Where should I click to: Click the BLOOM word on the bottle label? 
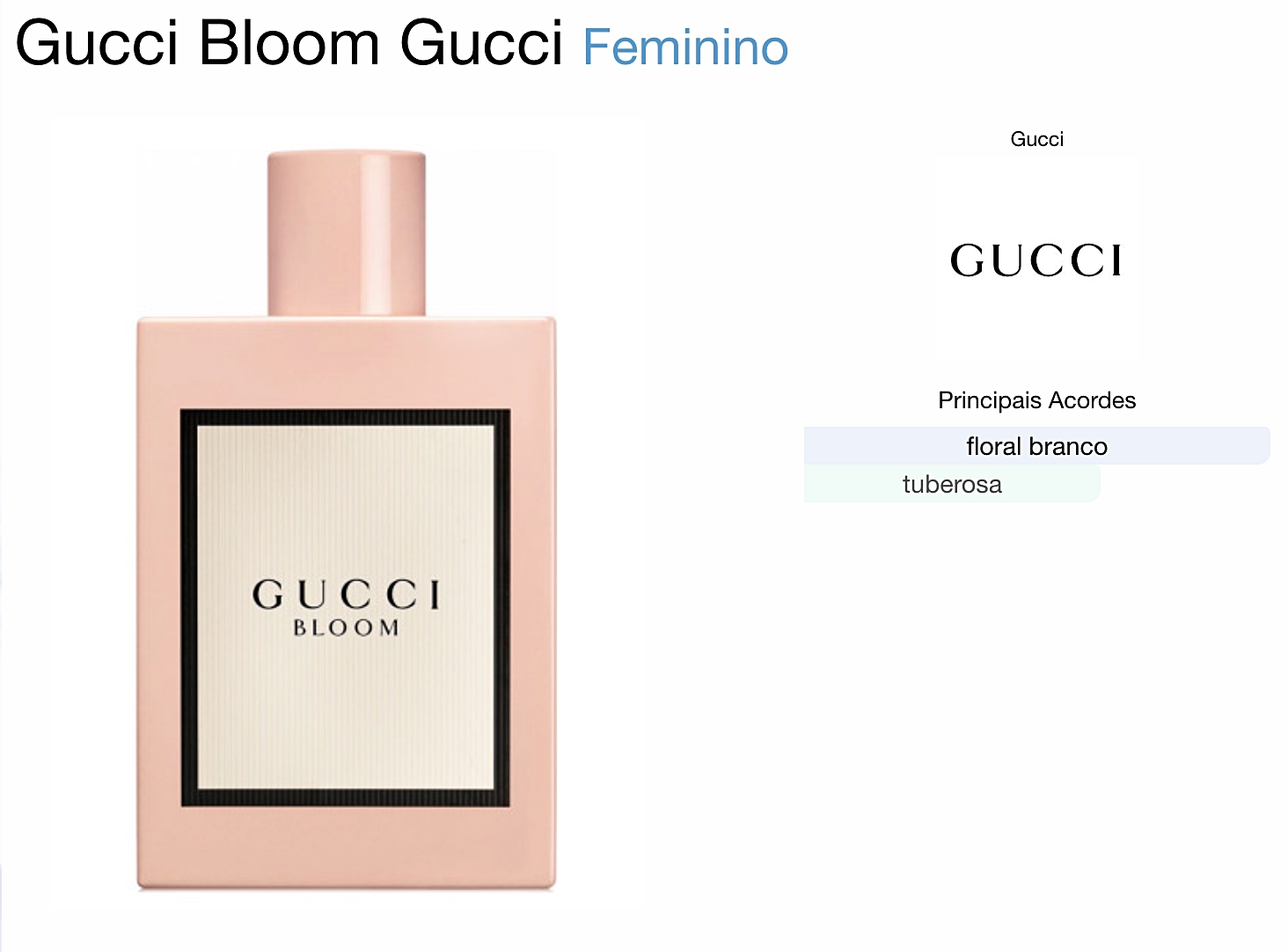pyautogui.click(x=346, y=628)
